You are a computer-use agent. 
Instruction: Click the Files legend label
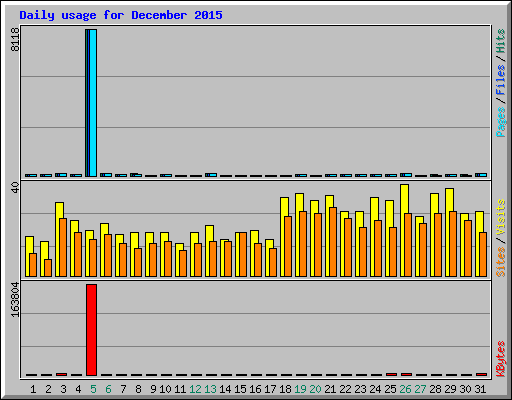[501, 80]
